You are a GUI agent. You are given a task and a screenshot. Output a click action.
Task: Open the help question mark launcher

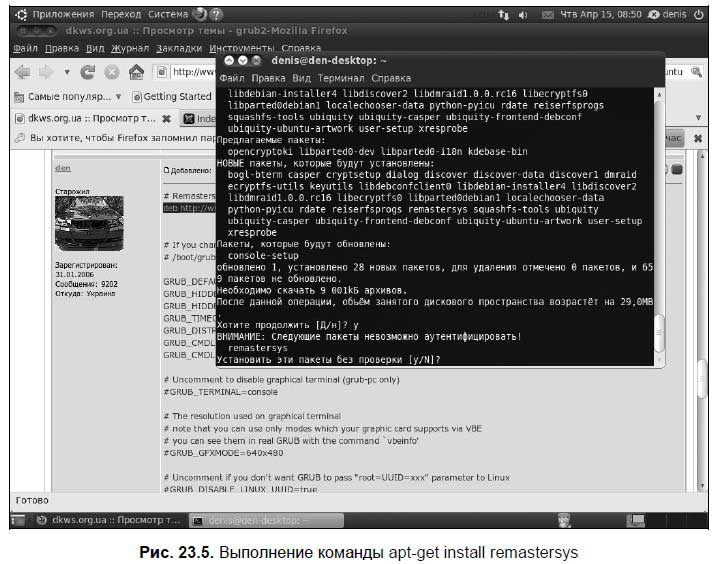217,15
